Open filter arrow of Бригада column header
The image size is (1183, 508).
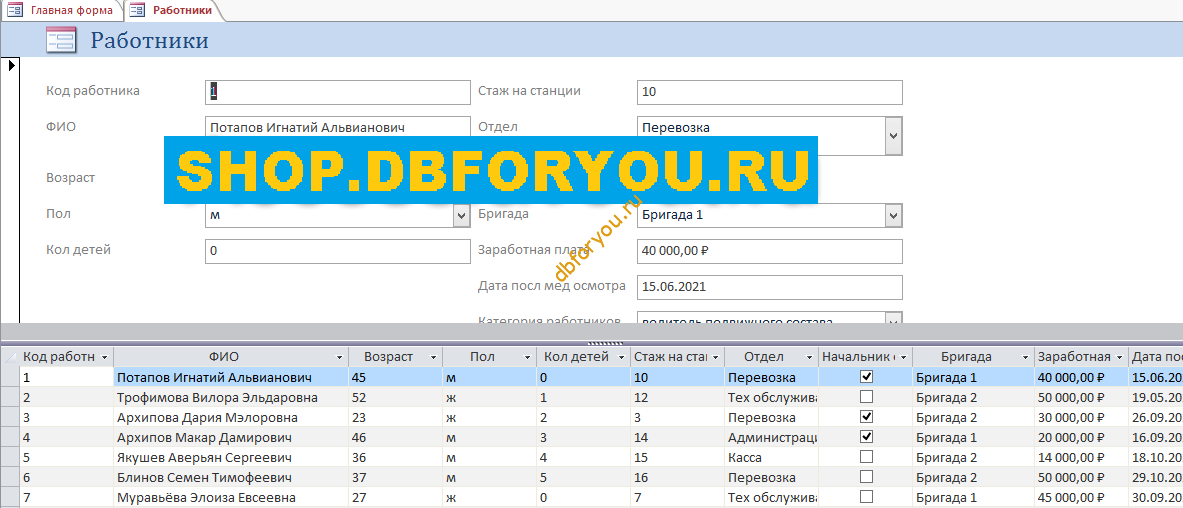click(x=1025, y=358)
